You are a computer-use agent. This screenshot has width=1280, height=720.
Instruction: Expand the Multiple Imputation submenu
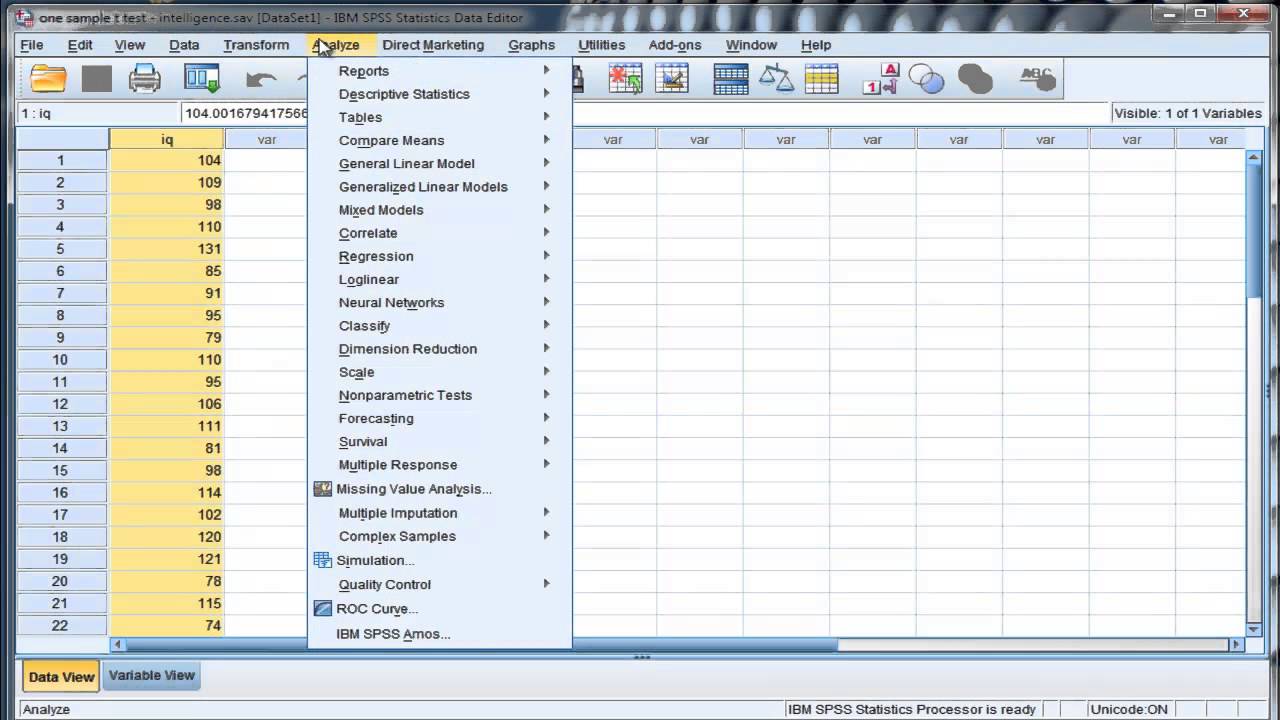(x=440, y=513)
